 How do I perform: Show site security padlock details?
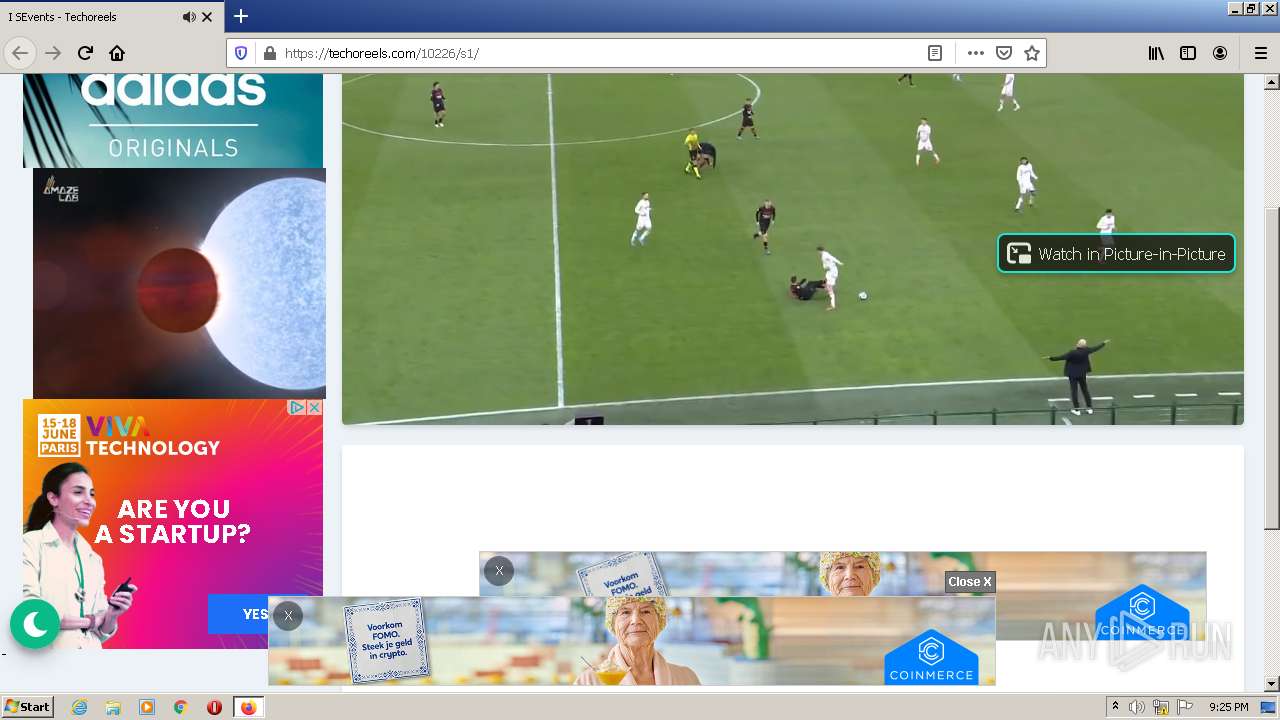pyautogui.click(x=269, y=53)
